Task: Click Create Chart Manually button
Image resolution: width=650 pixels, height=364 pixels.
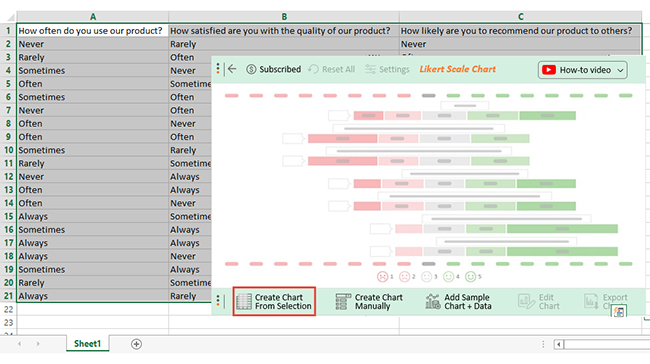Action: 369,301
